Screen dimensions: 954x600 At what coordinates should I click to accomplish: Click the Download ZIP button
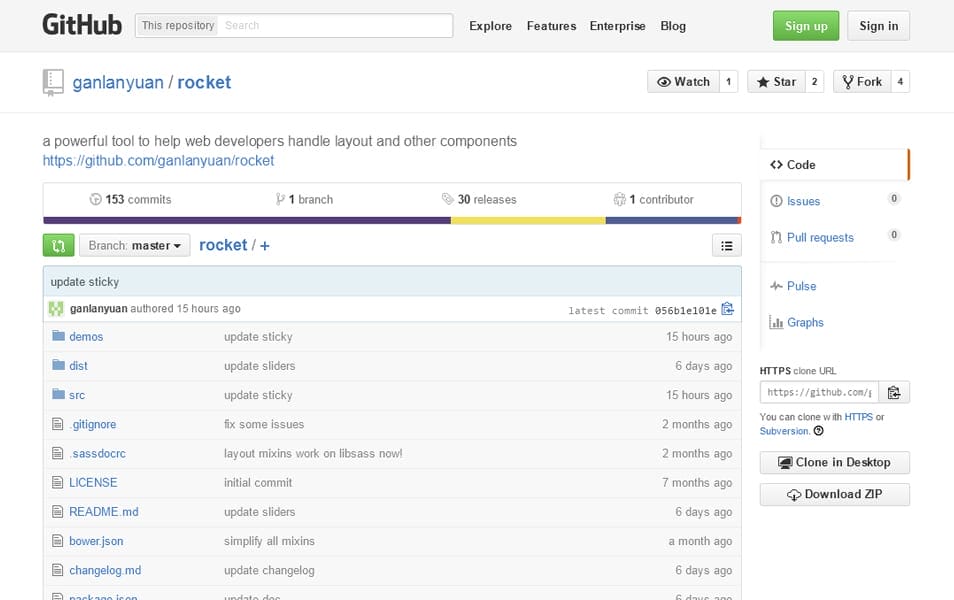coord(834,494)
